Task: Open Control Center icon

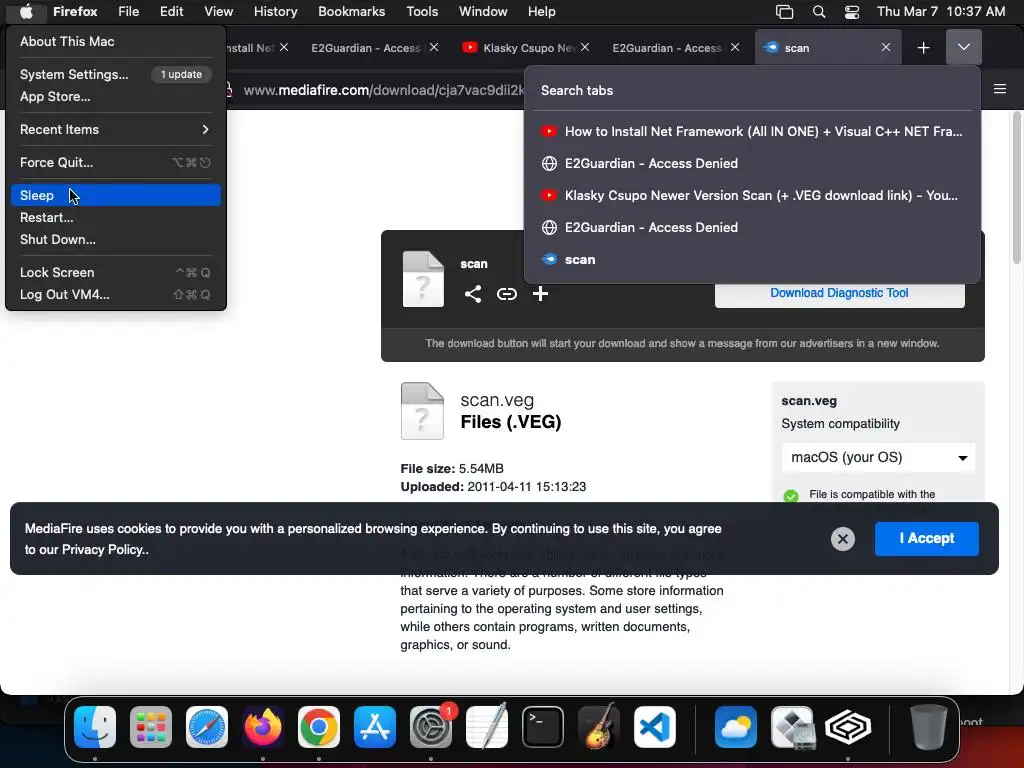Action: tap(852, 12)
